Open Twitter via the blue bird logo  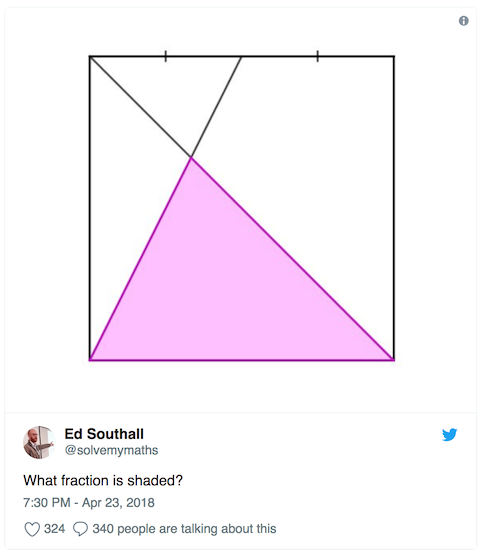[449, 435]
